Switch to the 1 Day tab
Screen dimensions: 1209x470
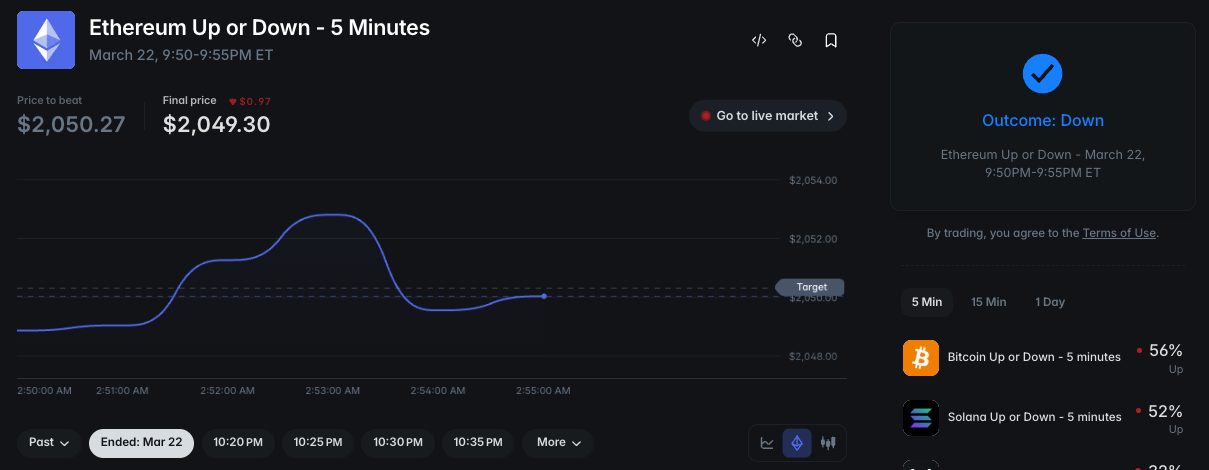(x=1050, y=302)
